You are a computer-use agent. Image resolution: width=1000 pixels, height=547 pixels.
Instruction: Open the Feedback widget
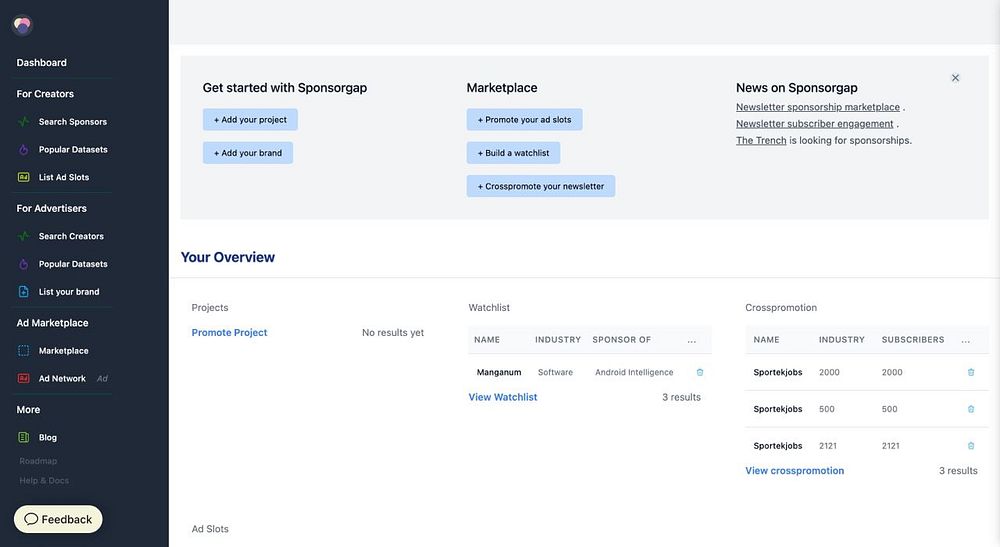pyautogui.click(x=58, y=519)
